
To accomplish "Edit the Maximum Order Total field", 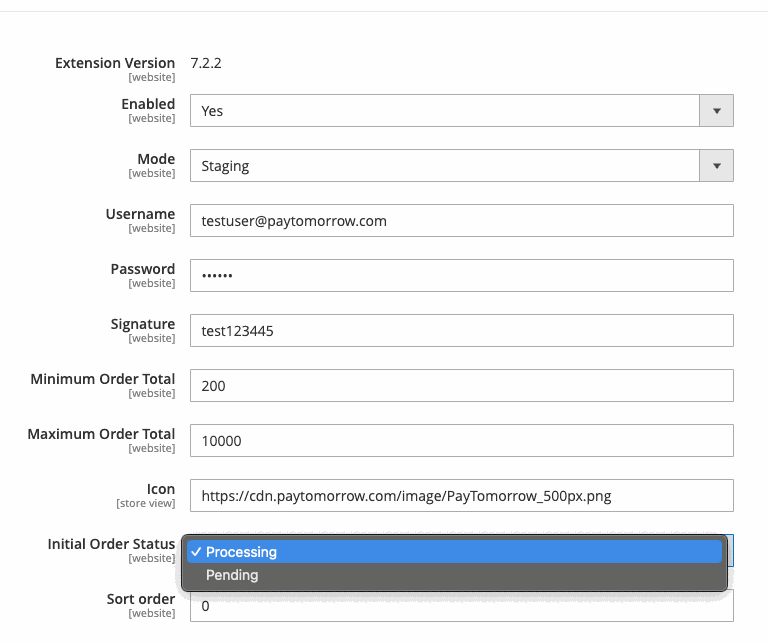I will click(462, 440).
